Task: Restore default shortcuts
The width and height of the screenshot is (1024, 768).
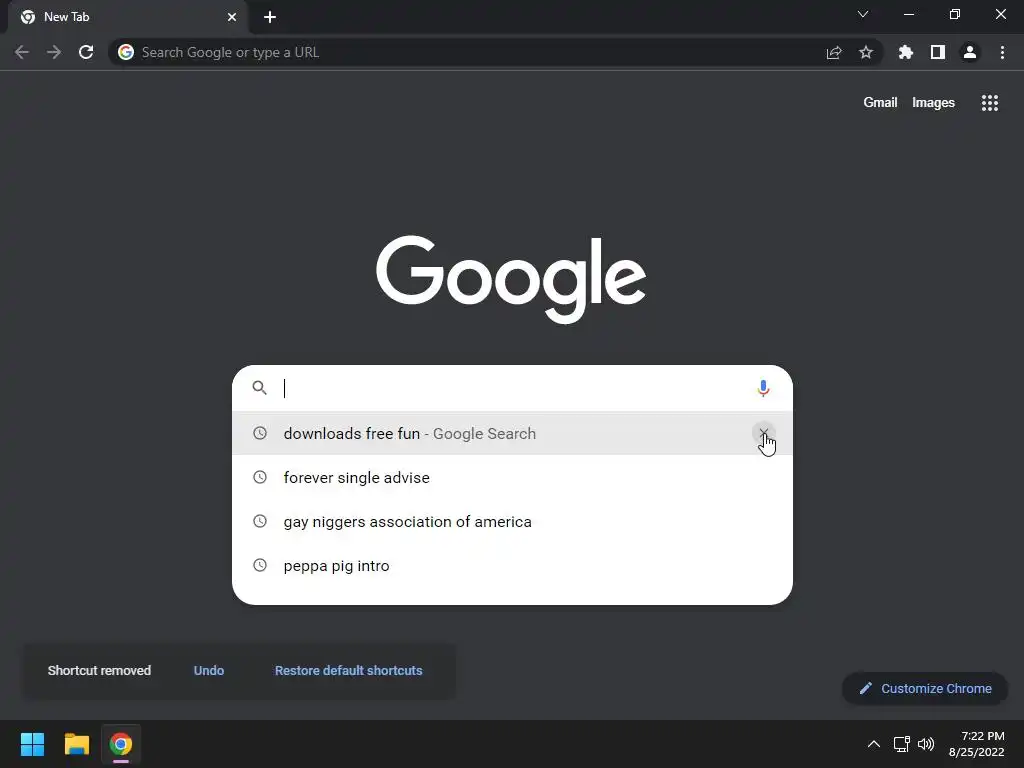Action: tap(349, 671)
